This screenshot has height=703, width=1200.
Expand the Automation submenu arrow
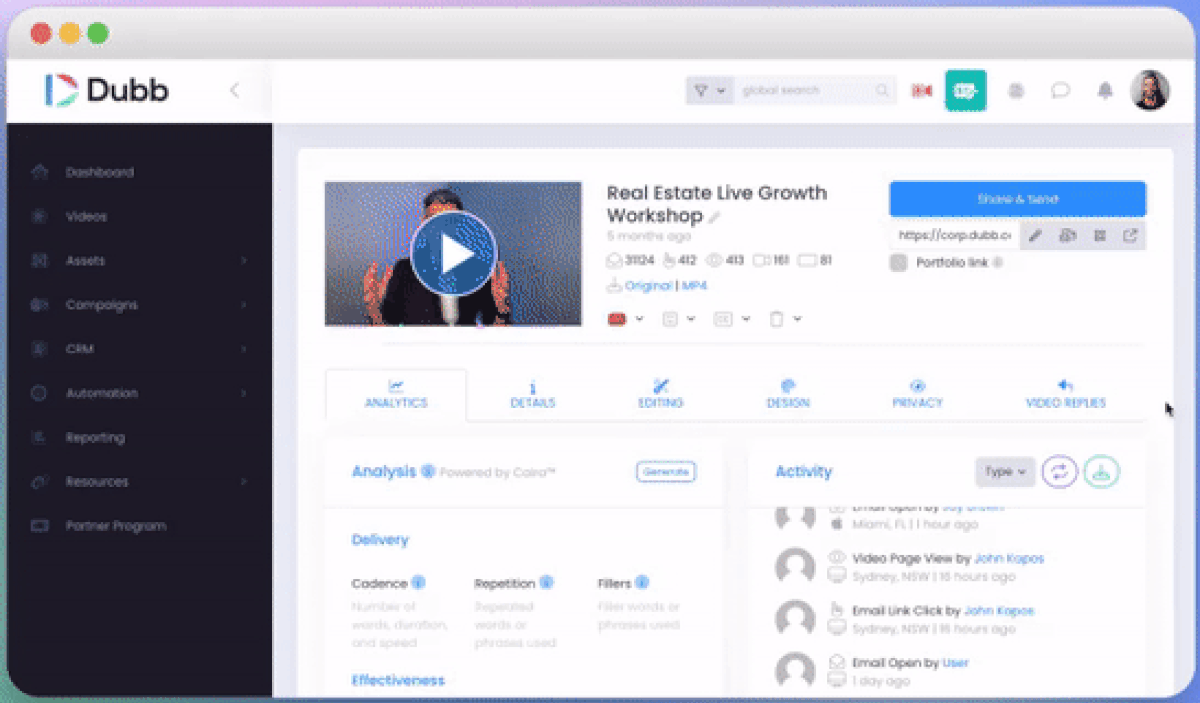pyautogui.click(x=245, y=393)
